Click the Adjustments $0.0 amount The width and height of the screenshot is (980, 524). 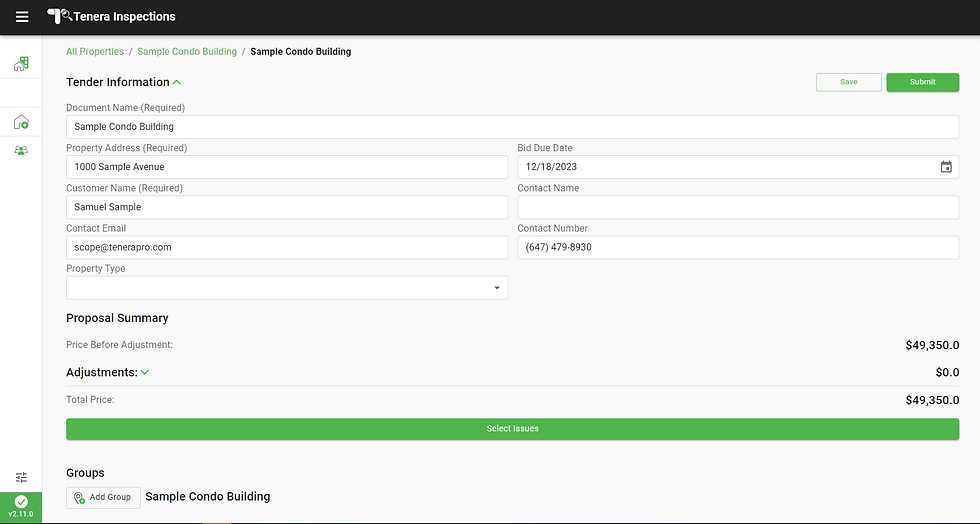tap(947, 373)
